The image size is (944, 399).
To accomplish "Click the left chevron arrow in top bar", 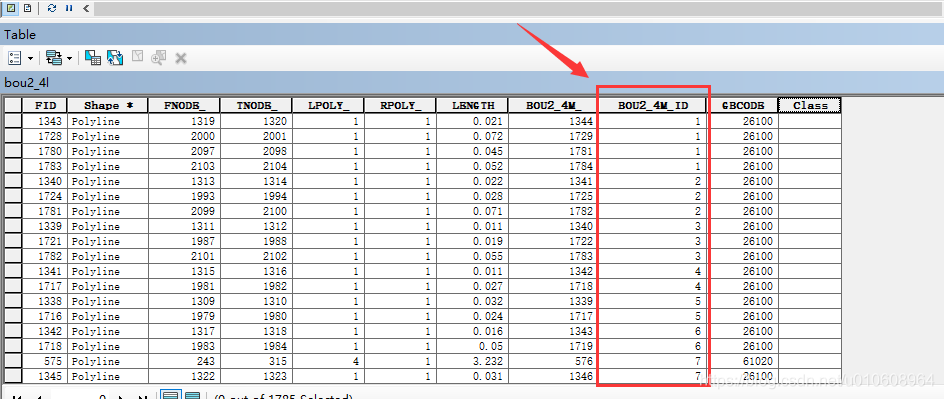I will click(x=86, y=8).
